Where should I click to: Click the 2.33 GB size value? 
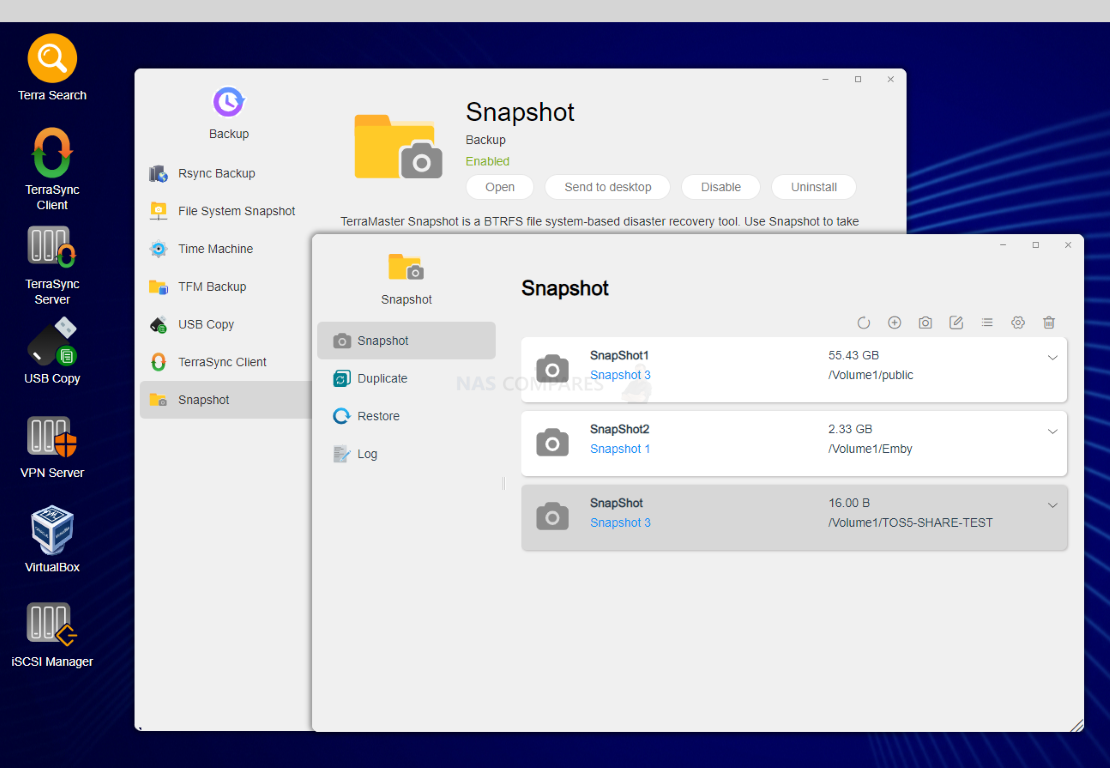point(850,429)
